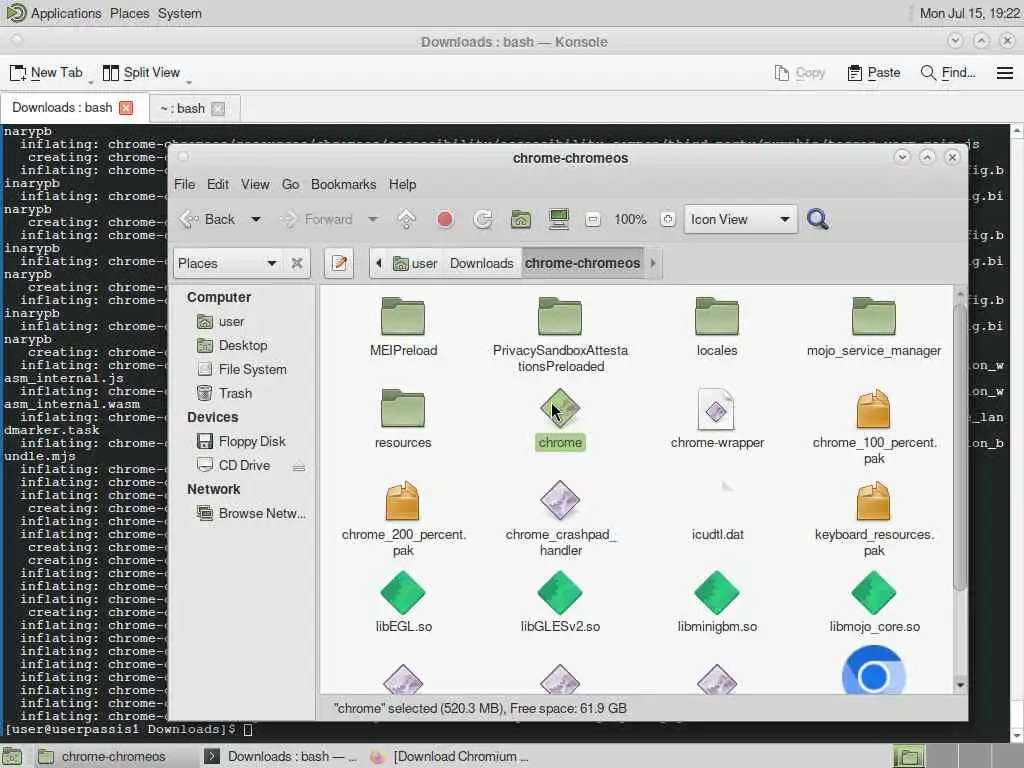Zoom in with the plus icon
1024x768 pixels.
[667, 219]
